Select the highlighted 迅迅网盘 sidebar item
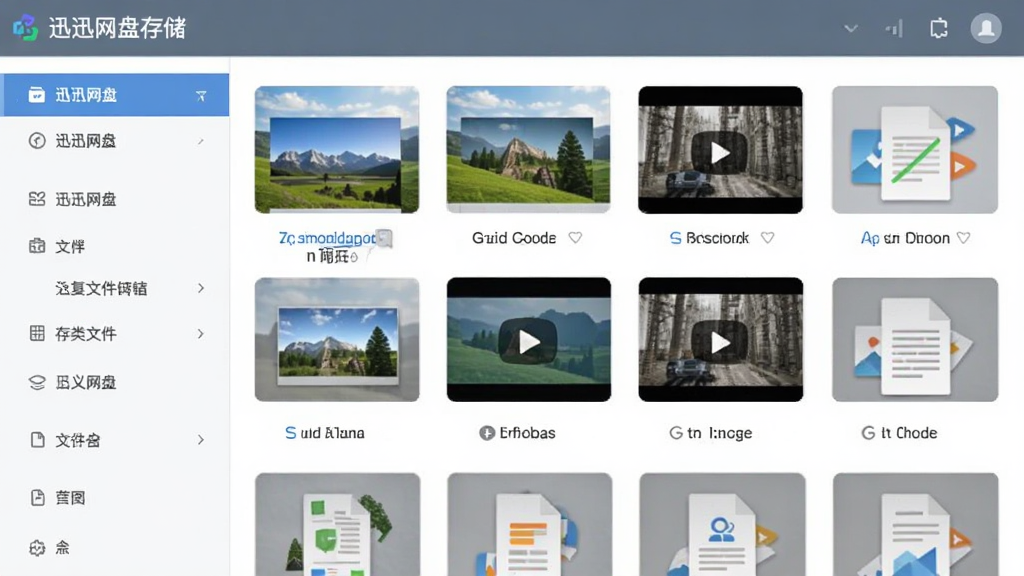 (x=115, y=95)
